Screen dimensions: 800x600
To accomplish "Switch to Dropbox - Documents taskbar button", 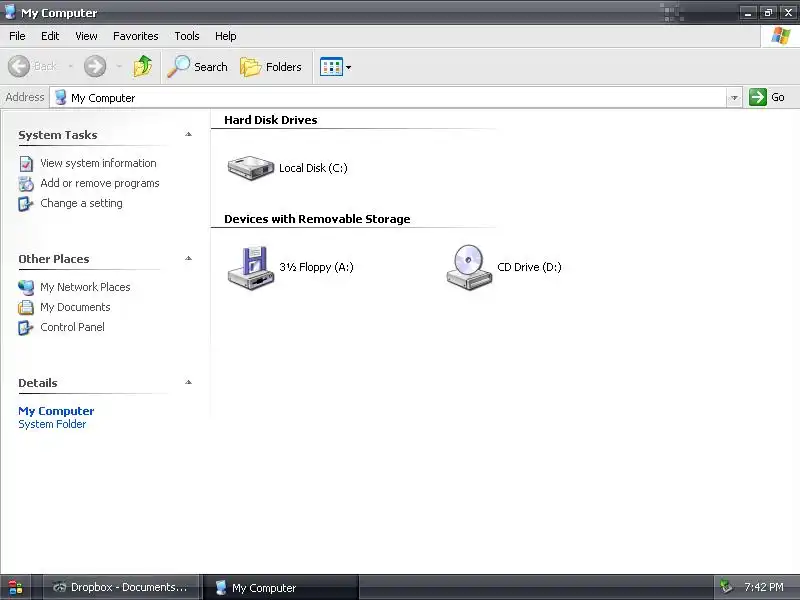I will [x=120, y=587].
